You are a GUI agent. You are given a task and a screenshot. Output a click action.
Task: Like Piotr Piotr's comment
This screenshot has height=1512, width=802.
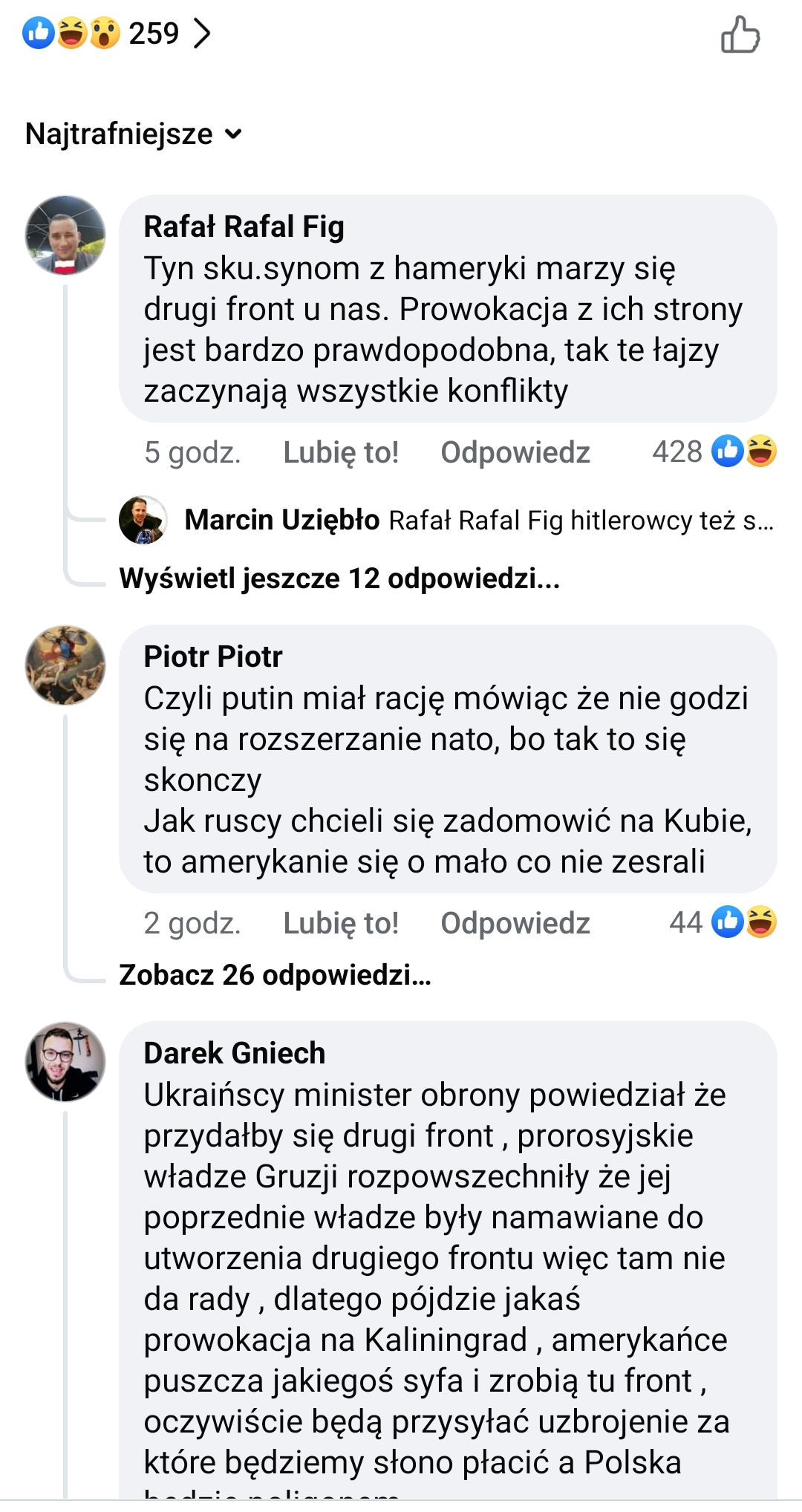(x=341, y=923)
